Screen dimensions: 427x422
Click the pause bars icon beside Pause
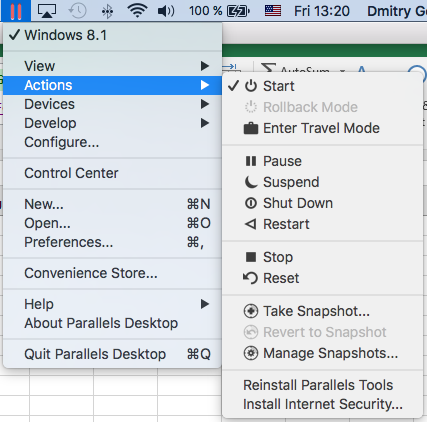coord(251,161)
